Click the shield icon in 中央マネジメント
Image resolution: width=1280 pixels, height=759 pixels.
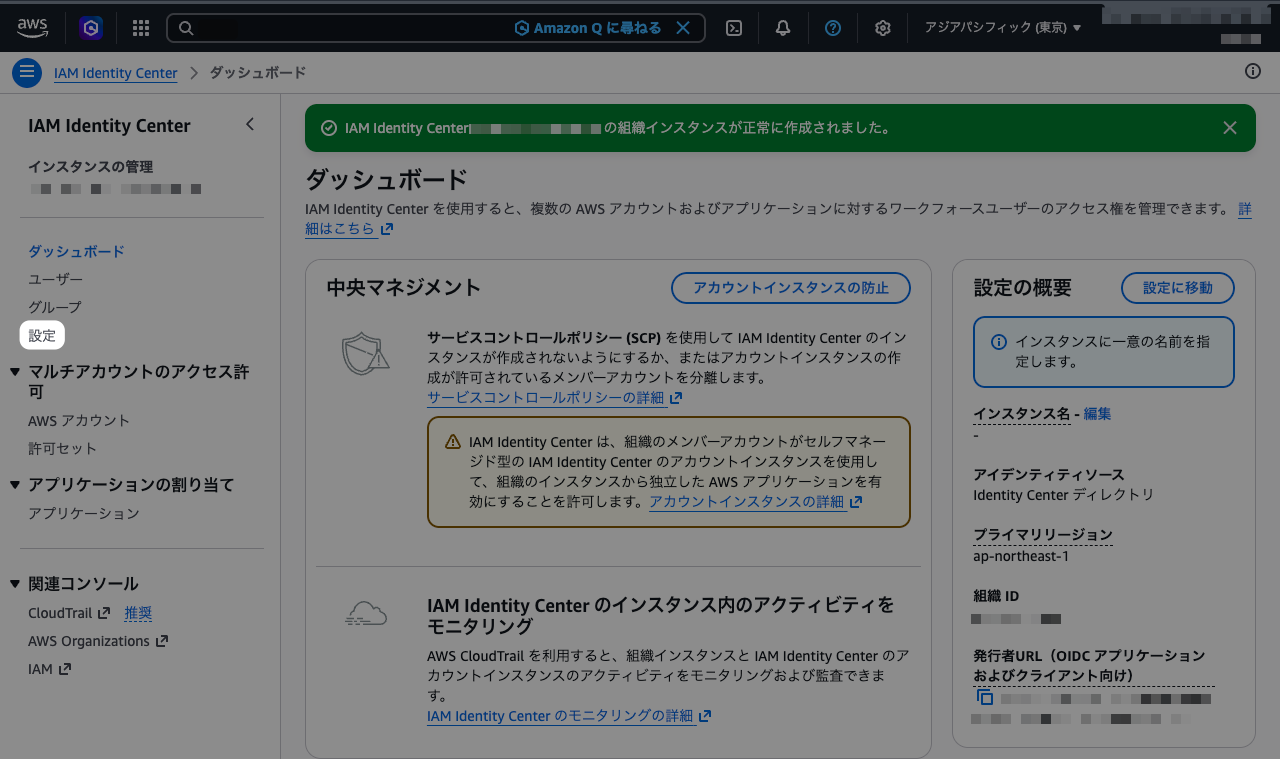364,353
